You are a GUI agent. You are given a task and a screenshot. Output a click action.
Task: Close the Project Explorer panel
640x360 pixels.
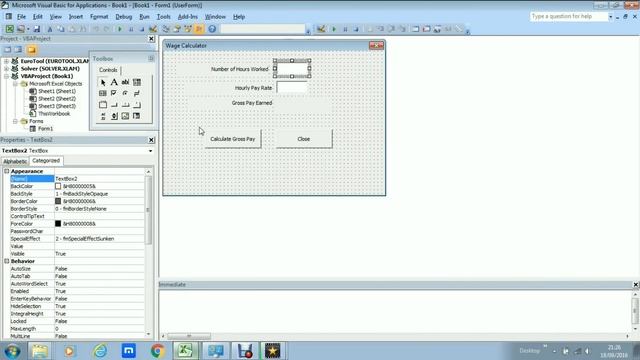[x=151, y=39]
